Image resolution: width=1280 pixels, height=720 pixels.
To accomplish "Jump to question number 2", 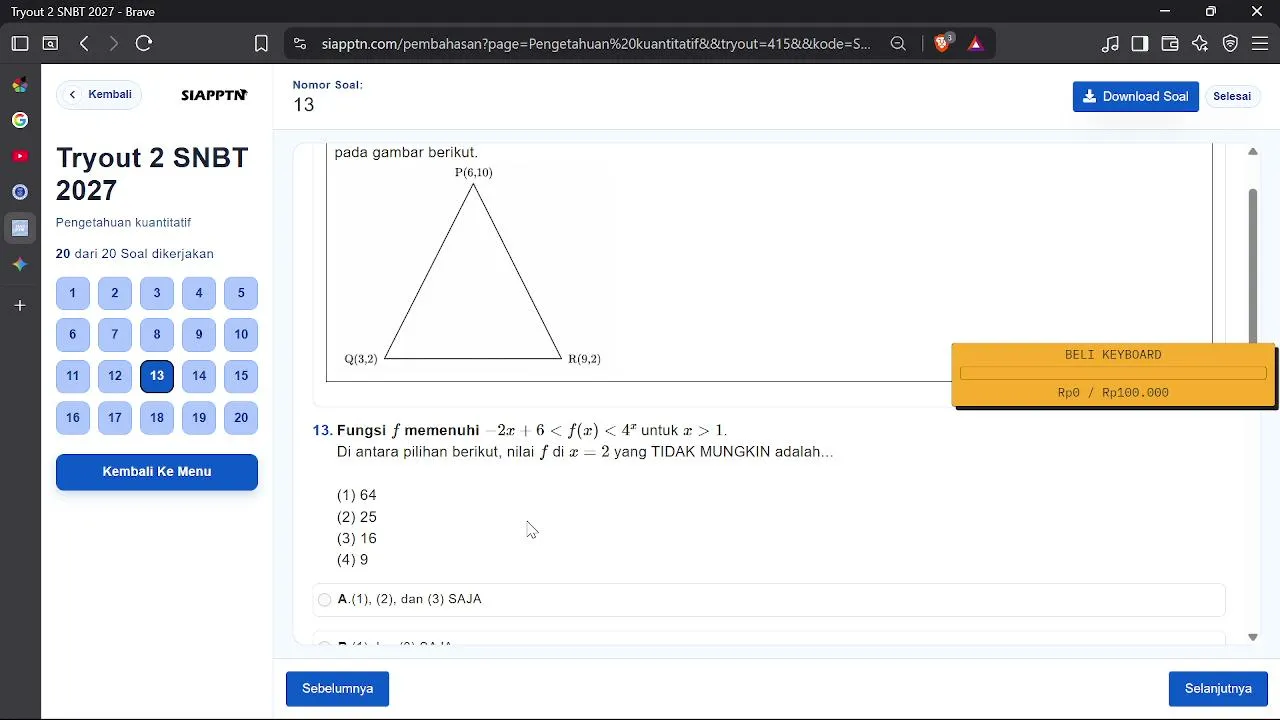I will pyautogui.click(x=115, y=293).
